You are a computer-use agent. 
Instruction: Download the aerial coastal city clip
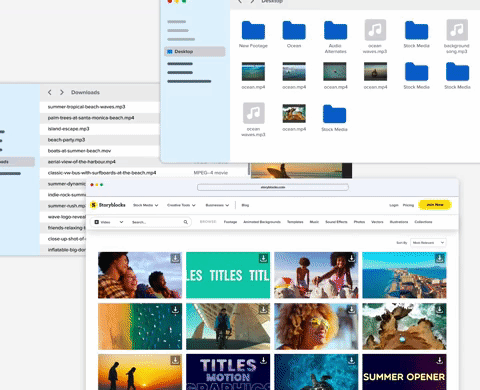(440, 258)
